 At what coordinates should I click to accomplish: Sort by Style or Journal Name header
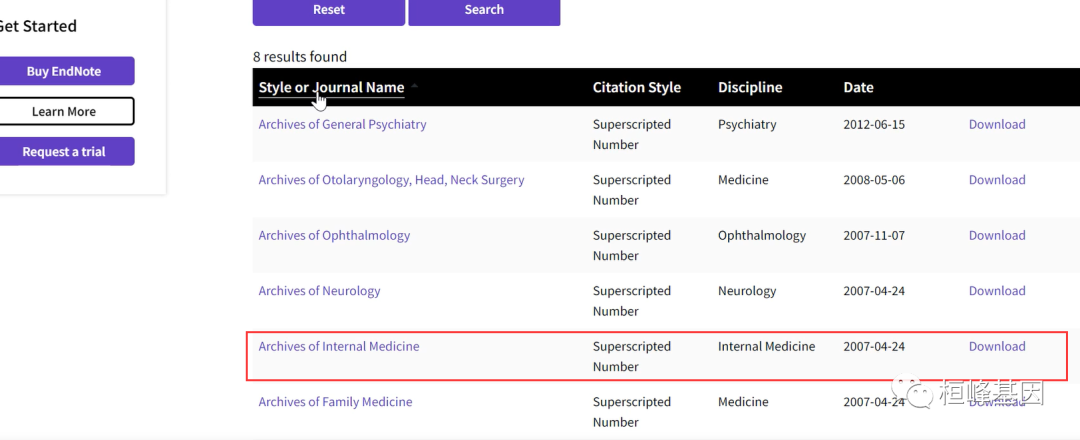pos(331,87)
